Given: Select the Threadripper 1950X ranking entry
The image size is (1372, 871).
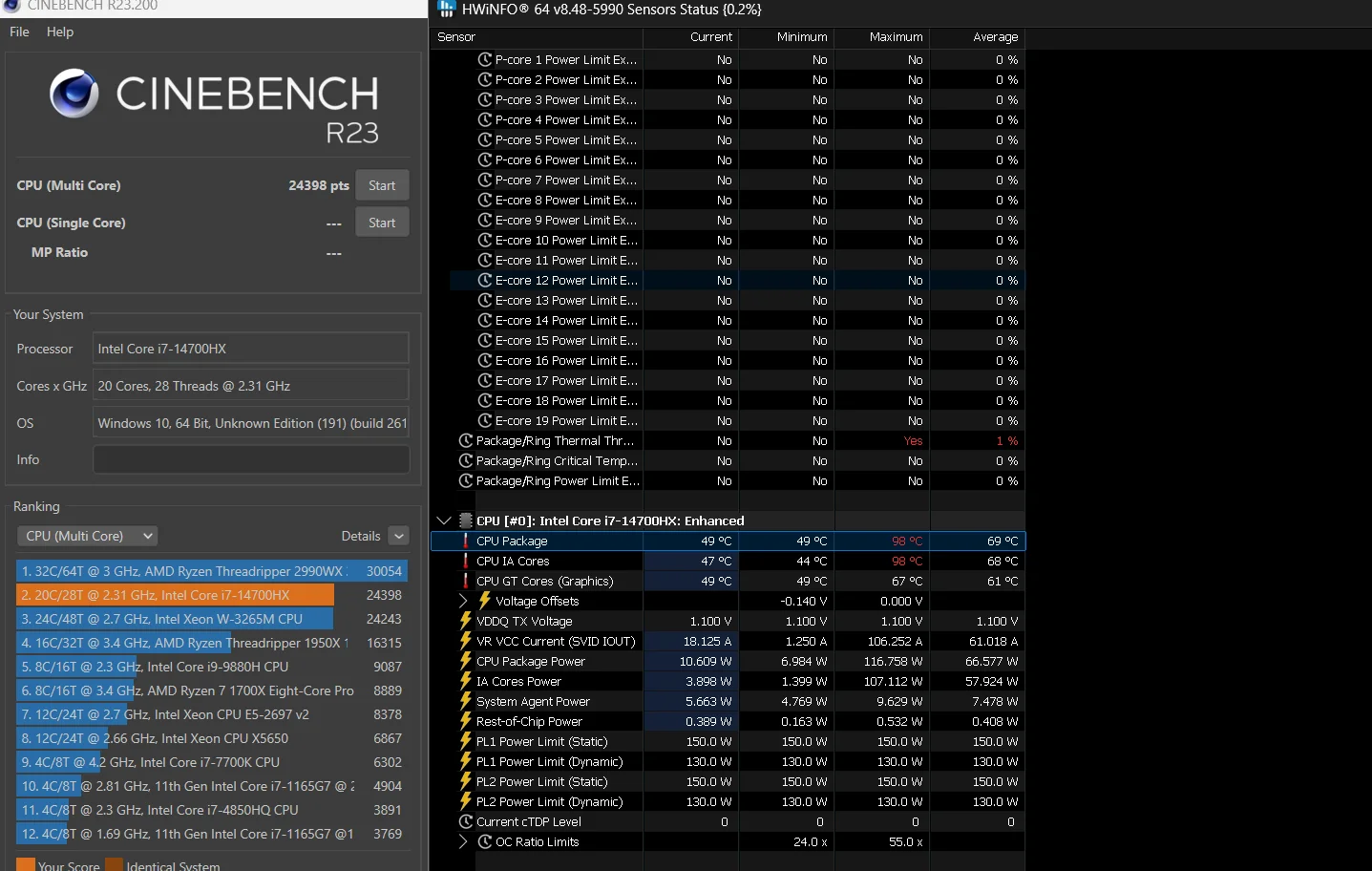Looking at the screenshot, I should 212,643.
